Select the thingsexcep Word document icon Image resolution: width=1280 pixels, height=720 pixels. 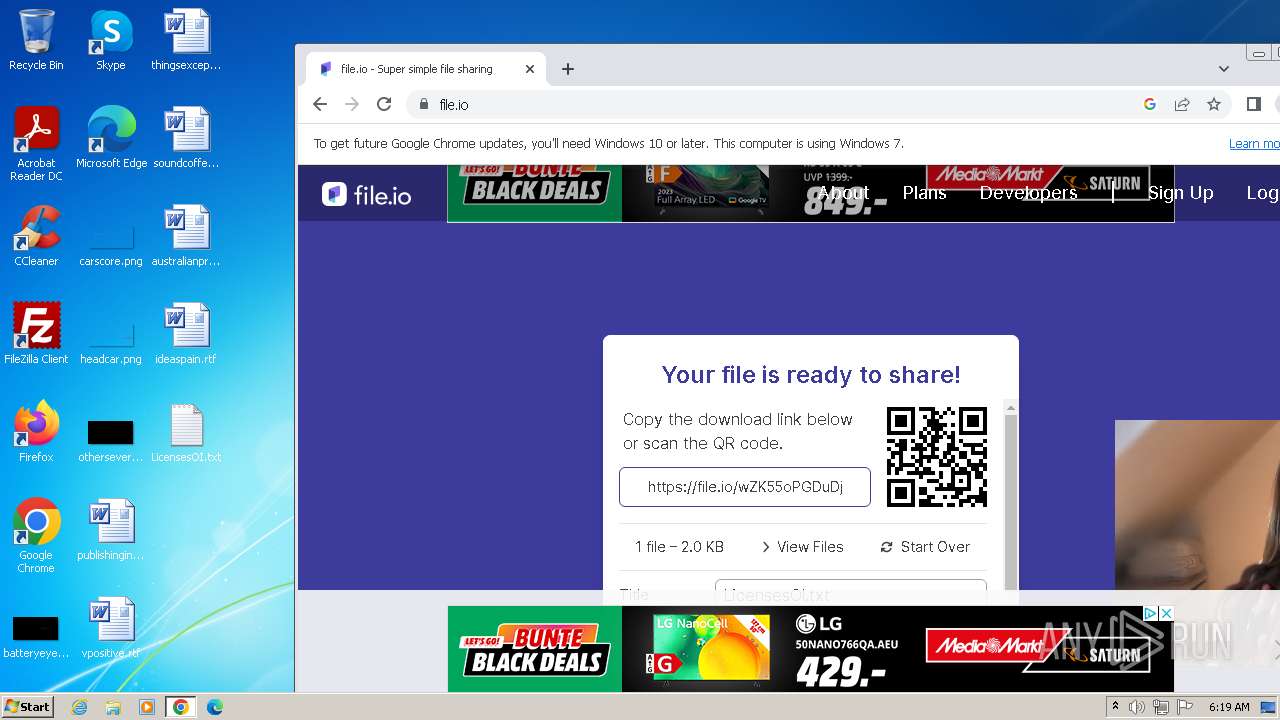tap(186, 40)
